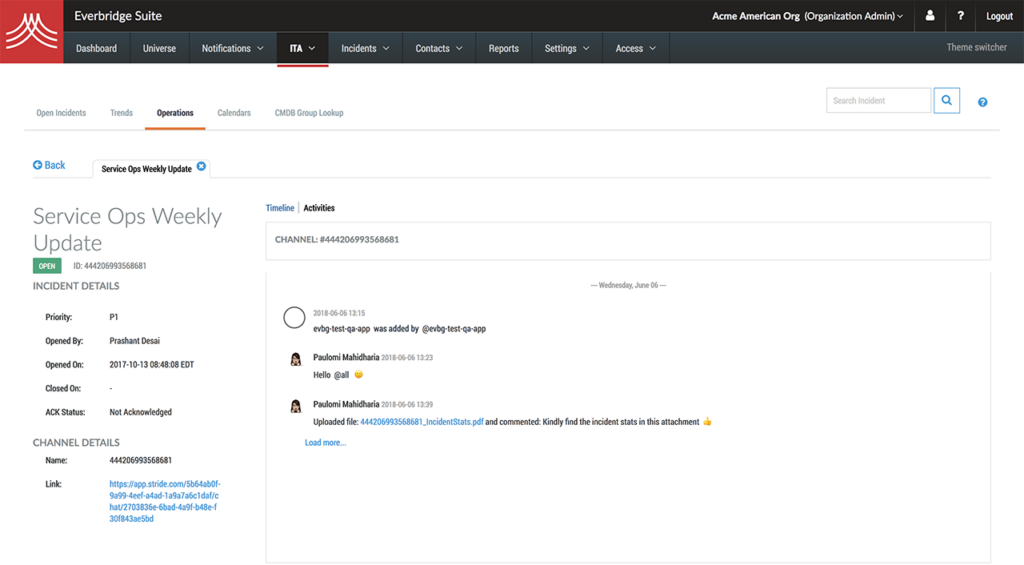Viewport: 1024px width, 565px height.
Task: Click the timestamp 2018-06-06 13:23
Action: (x=407, y=357)
